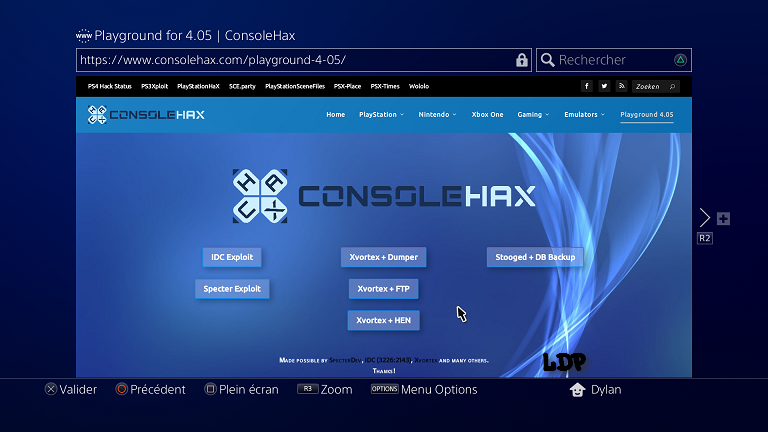The image size is (768, 432).
Task: Launch Xvortex + Dumper payload
Action: 384,257
